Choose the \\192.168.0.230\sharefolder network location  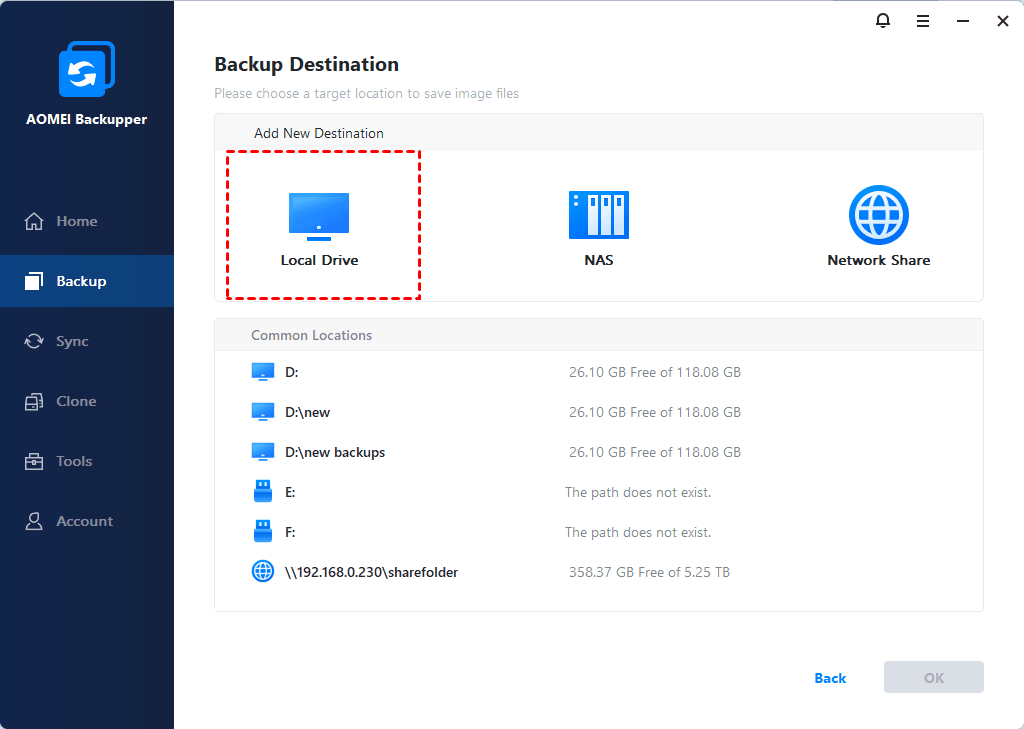[x=370, y=572]
